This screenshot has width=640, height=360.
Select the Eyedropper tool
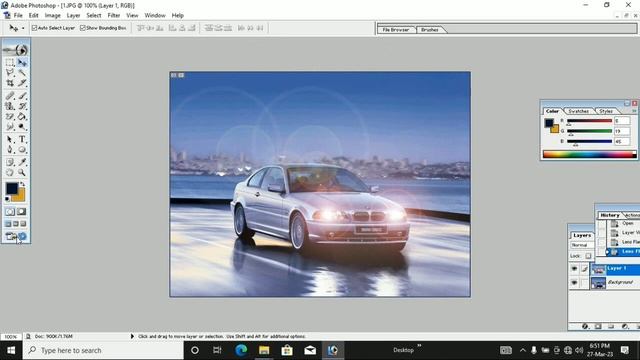(22, 162)
